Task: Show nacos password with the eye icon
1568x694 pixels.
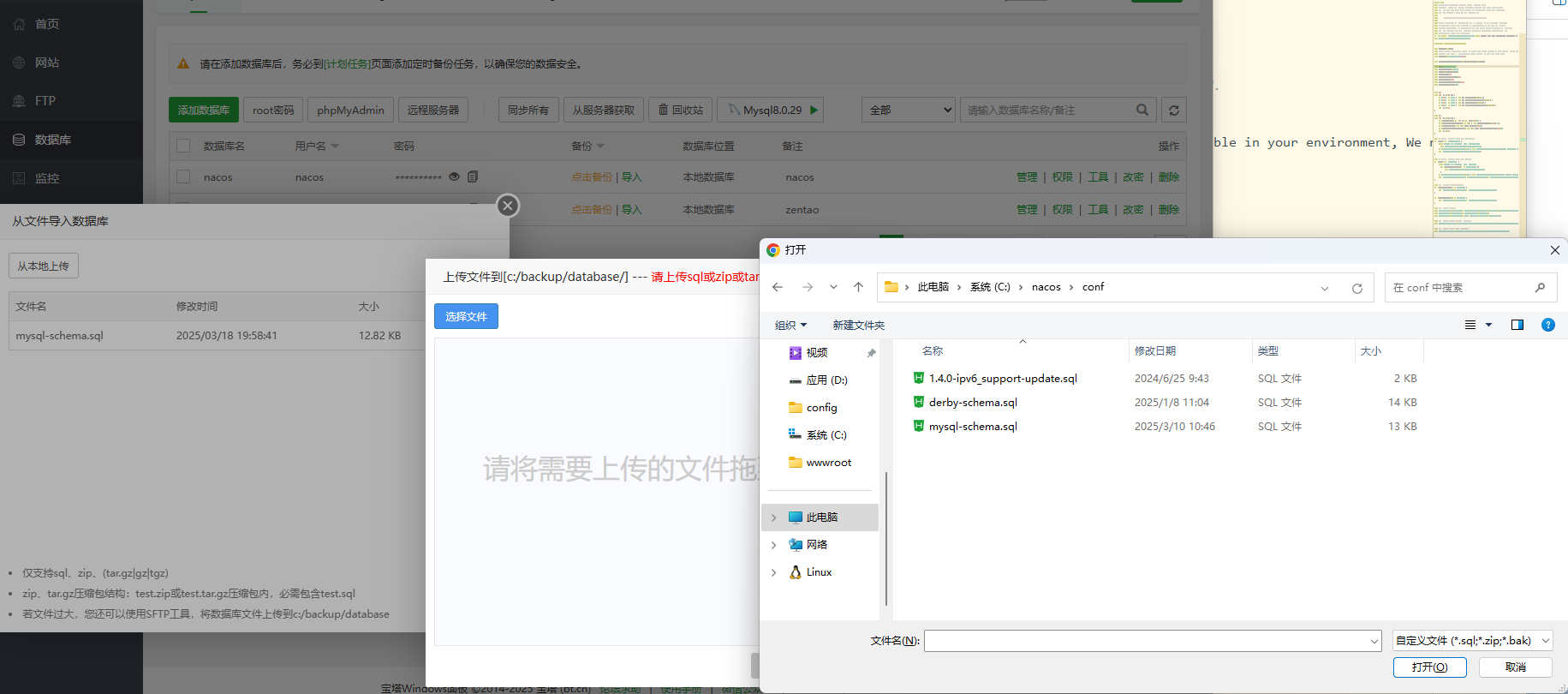Action: pos(455,176)
